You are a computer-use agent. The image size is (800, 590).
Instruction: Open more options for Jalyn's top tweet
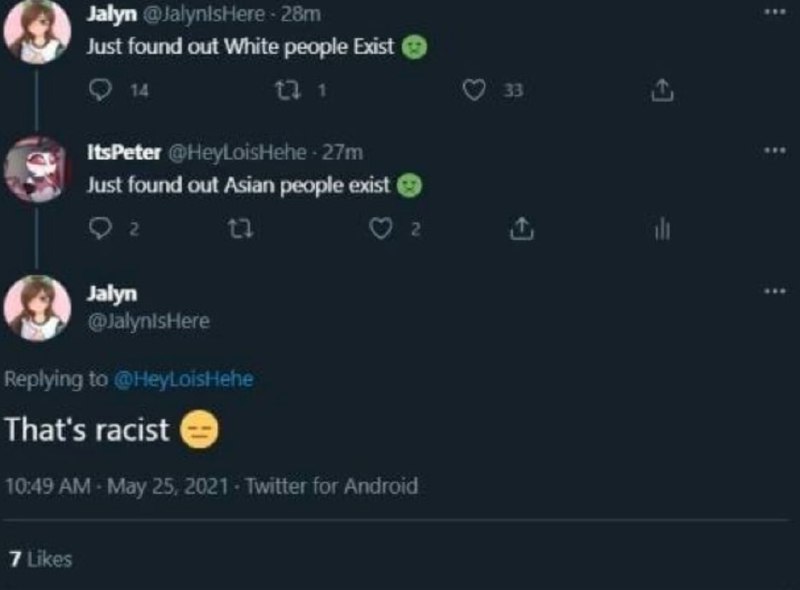coord(774,12)
